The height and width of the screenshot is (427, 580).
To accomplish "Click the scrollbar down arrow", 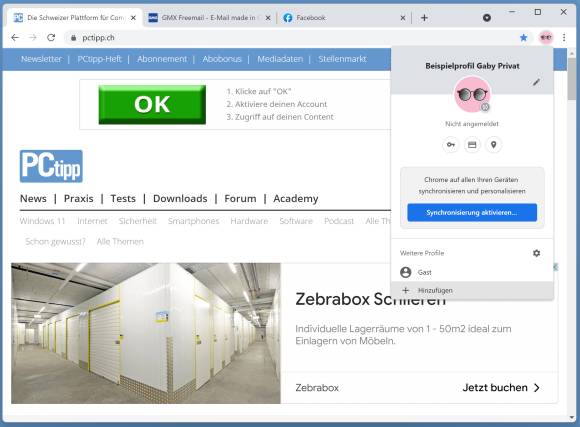I will coord(572,418).
